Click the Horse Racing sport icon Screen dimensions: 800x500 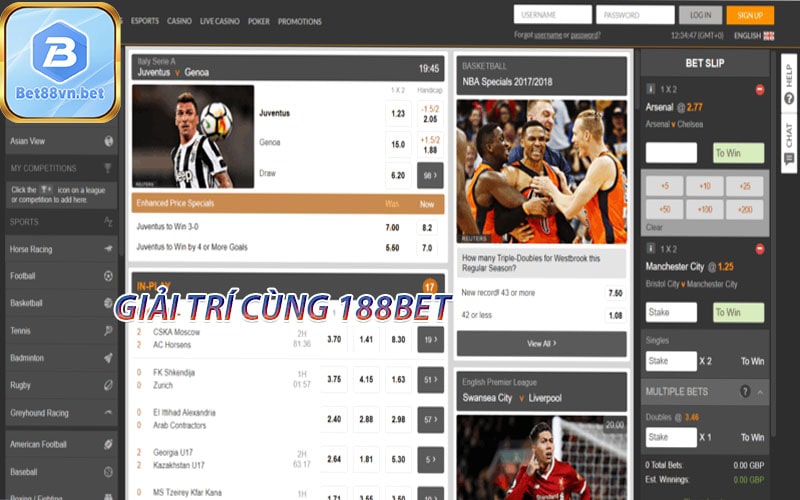(108, 249)
